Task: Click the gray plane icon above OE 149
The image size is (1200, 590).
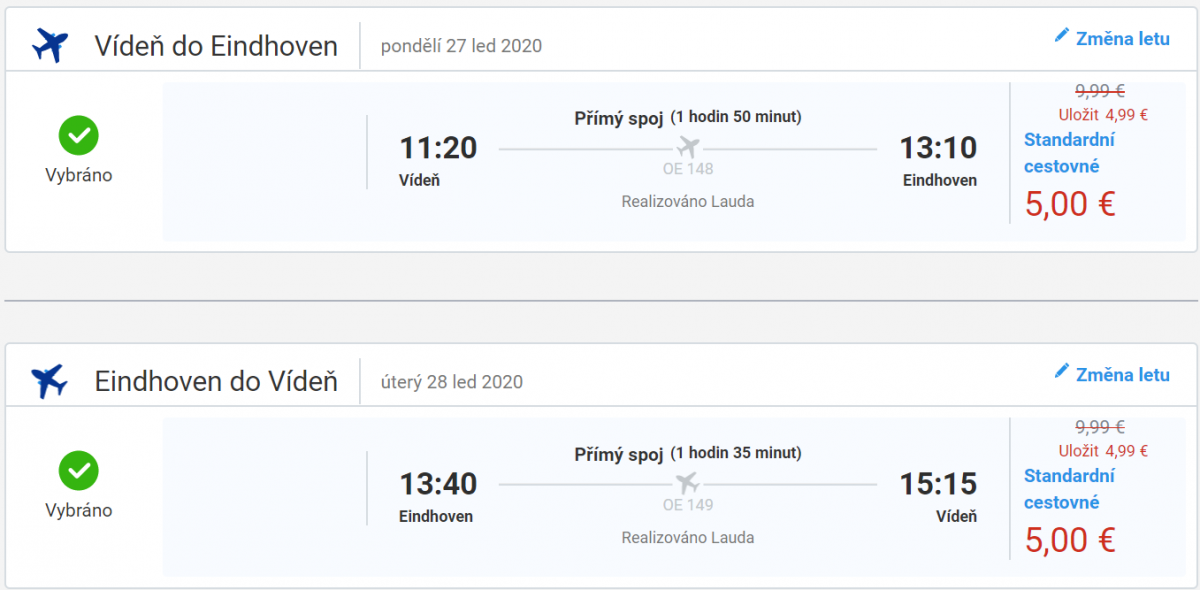Action: click(x=688, y=484)
